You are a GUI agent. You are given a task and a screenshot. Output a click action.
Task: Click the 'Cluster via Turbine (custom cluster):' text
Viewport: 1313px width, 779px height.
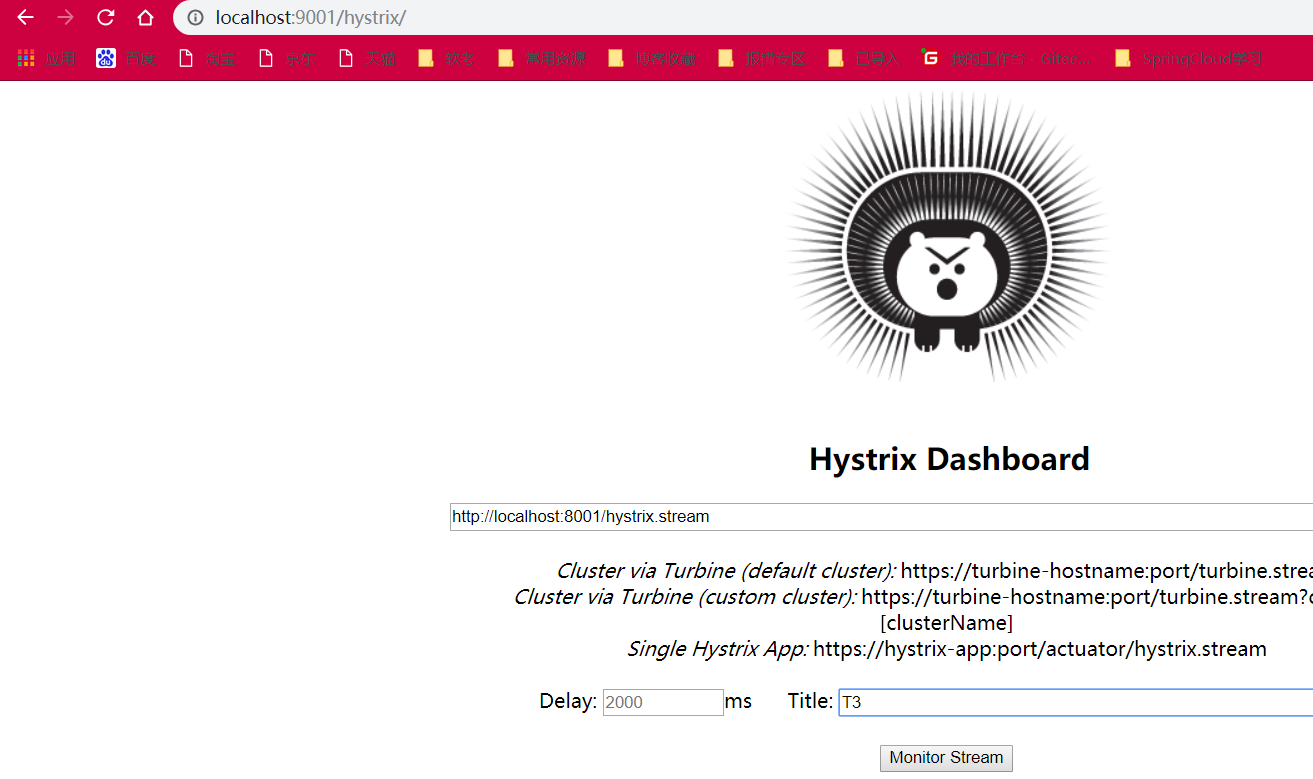pyautogui.click(x=685, y=597)
